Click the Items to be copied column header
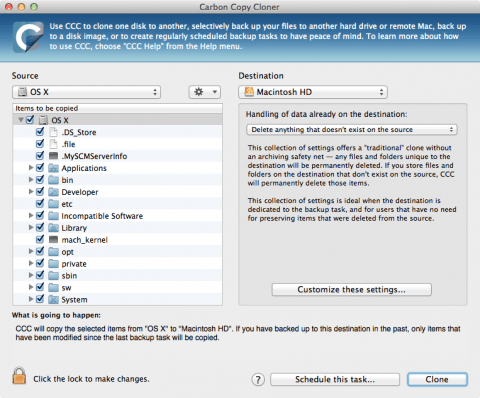Viewport: 480px width, 398px height. pos(117,108)
